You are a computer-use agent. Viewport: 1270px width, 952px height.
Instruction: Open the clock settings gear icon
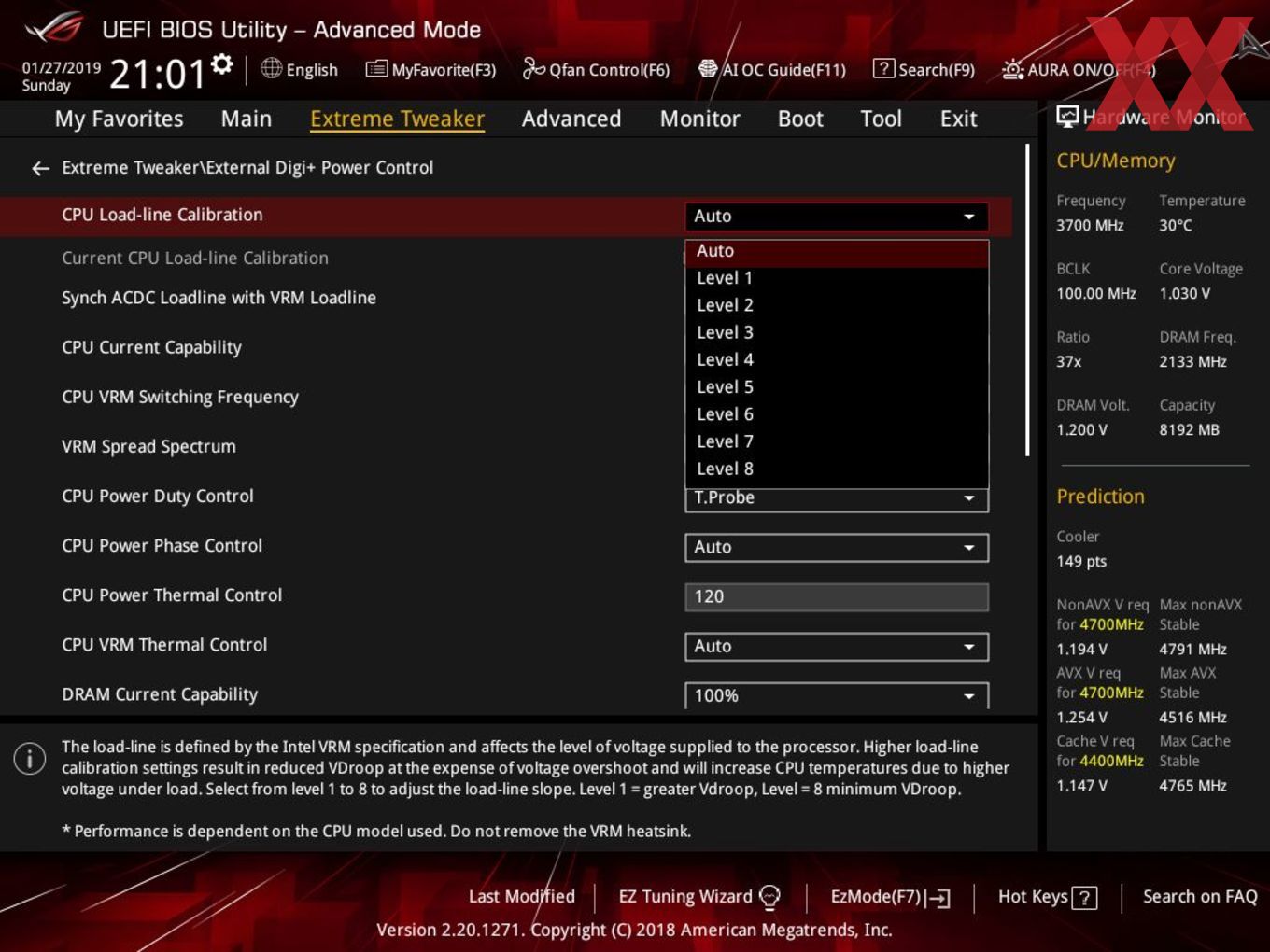222,63
